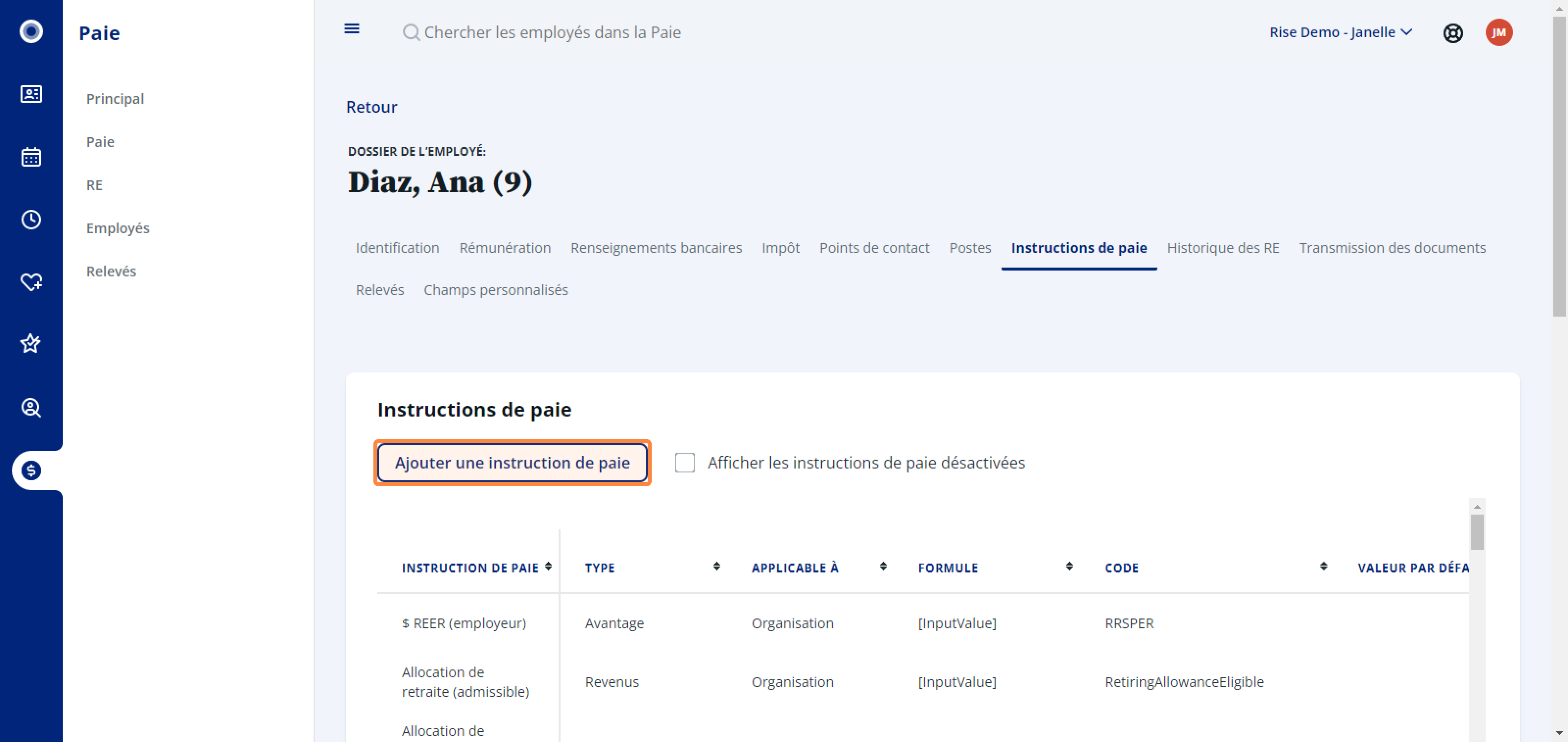Open Historique des RE tab
This screenshot has width=1568, height=742.
coord(1223,247)
